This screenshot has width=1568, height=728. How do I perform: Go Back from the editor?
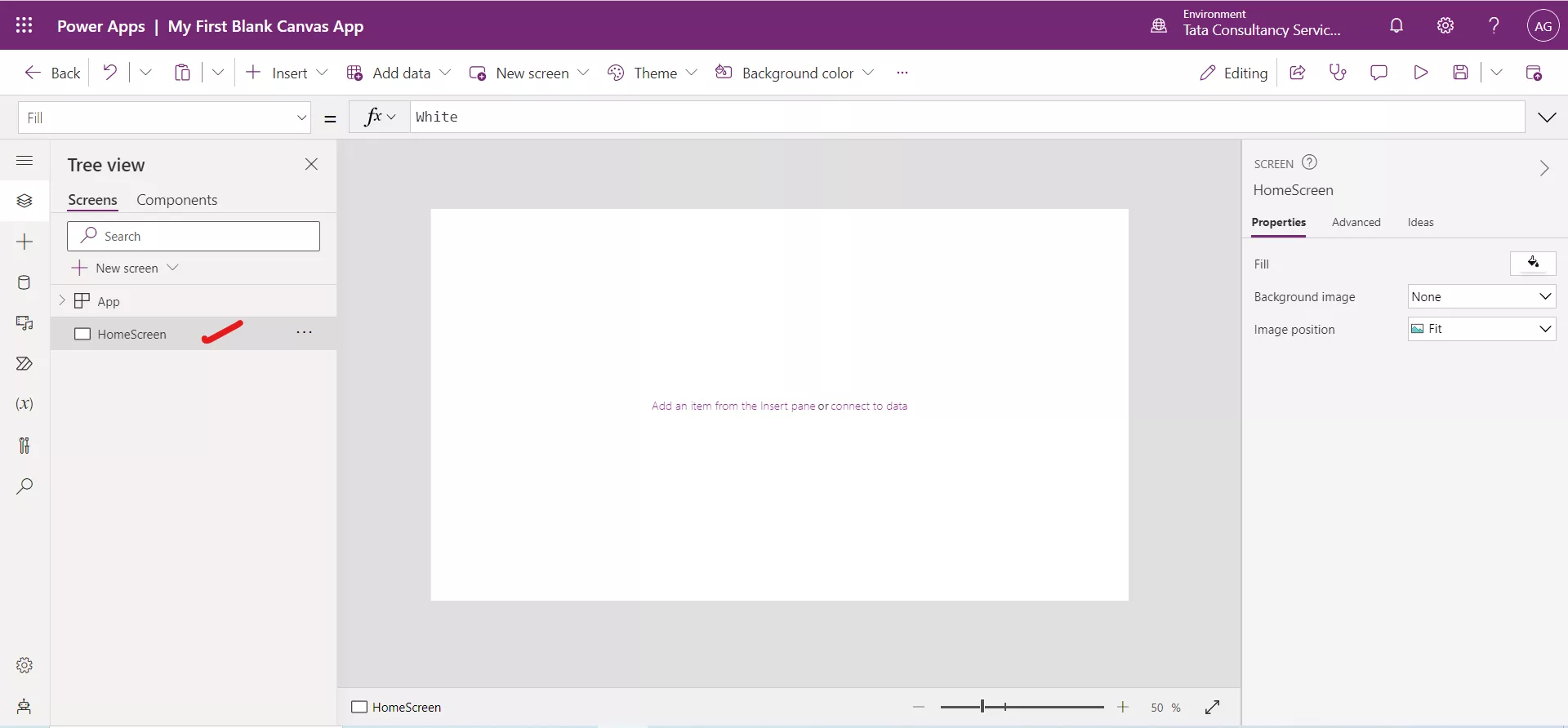click(x=52, y=73)
